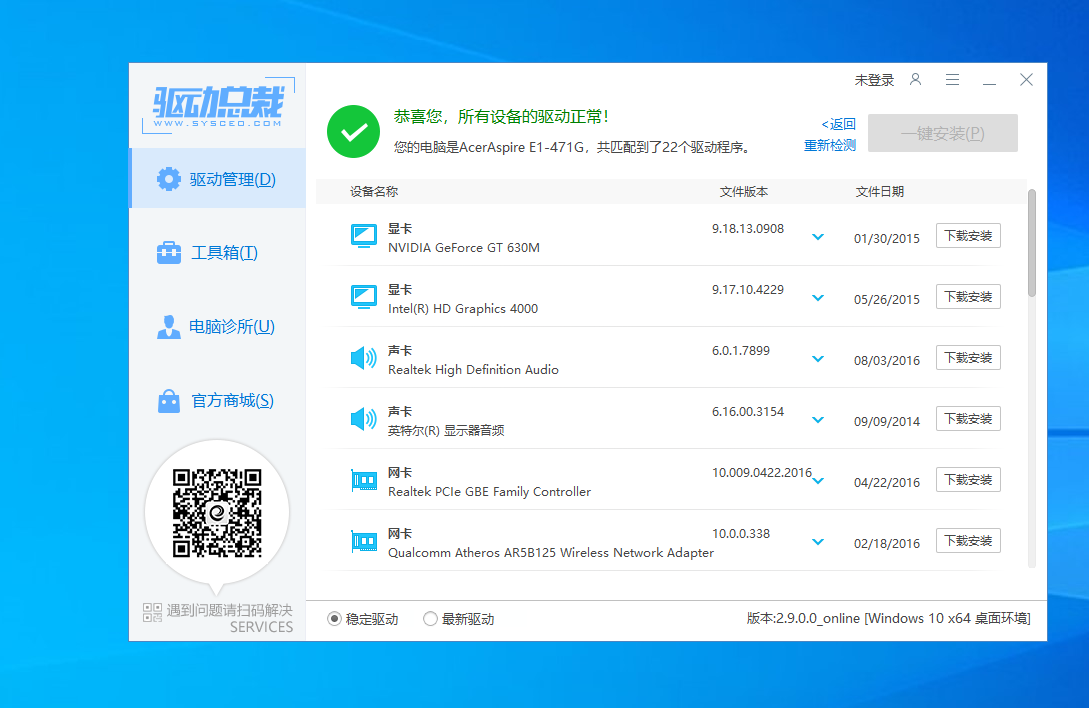Expand version dropdown for Realtek High Definition Audio
1089x708 pixels.
(x=818, y=359)
